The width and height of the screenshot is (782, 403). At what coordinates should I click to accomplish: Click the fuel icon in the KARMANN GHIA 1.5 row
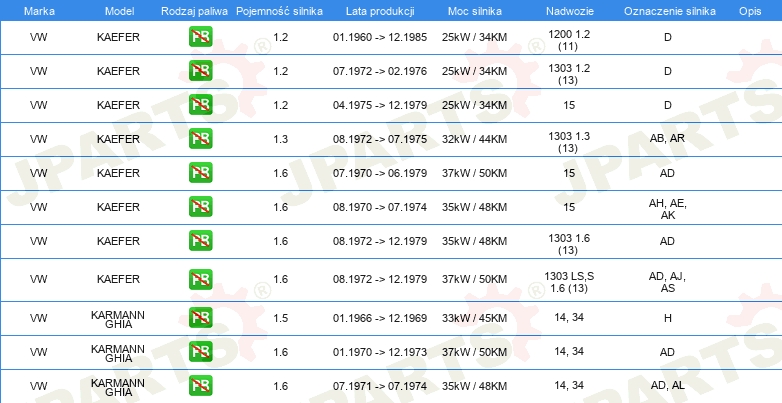pos(200,318)
